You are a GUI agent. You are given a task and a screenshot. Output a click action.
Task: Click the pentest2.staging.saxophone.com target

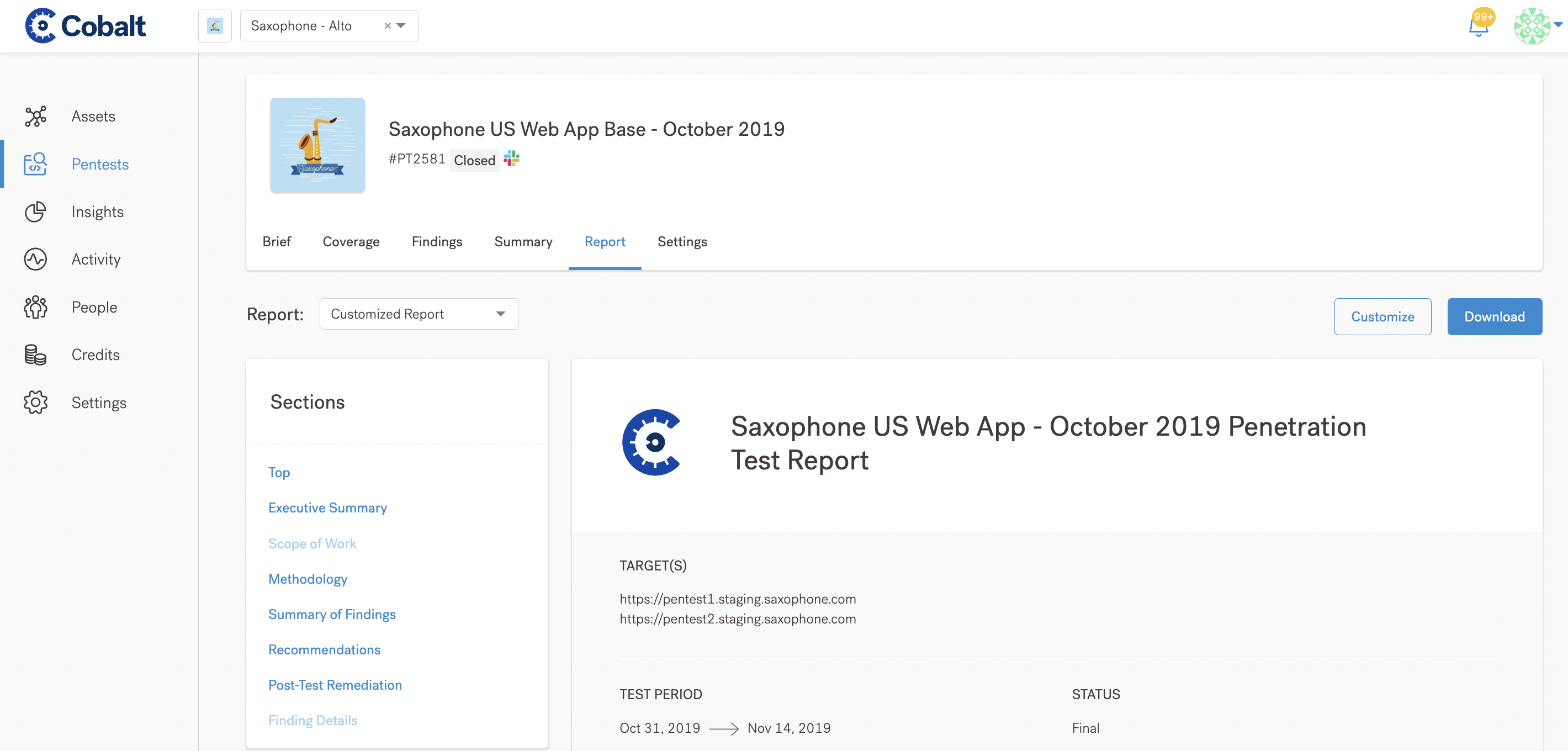click(x=738, y=619)
